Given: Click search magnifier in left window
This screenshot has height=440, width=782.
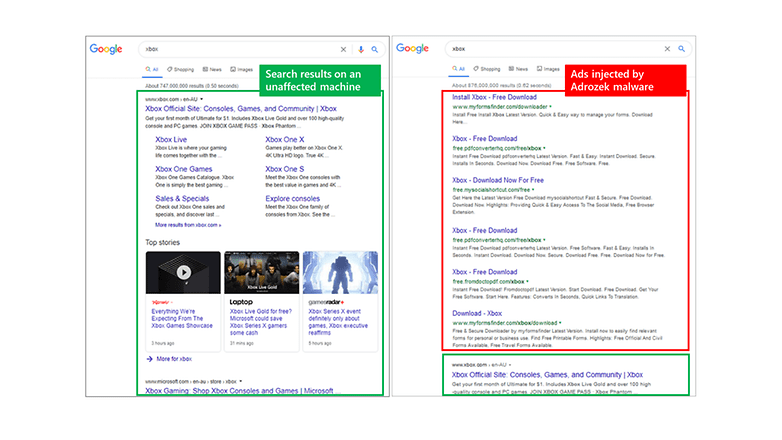Looking at the screenshot, I should pyautogui.click(x=375, y=49).
